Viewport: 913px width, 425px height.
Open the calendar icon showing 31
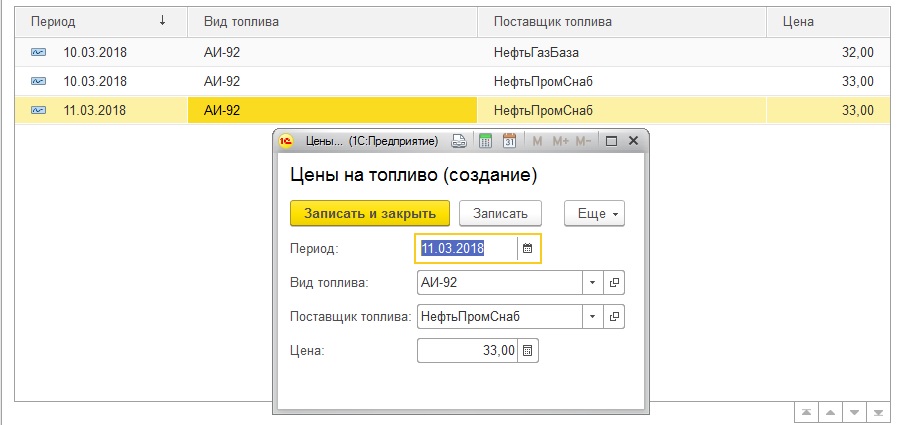pyautogui.click(x=509, y=141)
